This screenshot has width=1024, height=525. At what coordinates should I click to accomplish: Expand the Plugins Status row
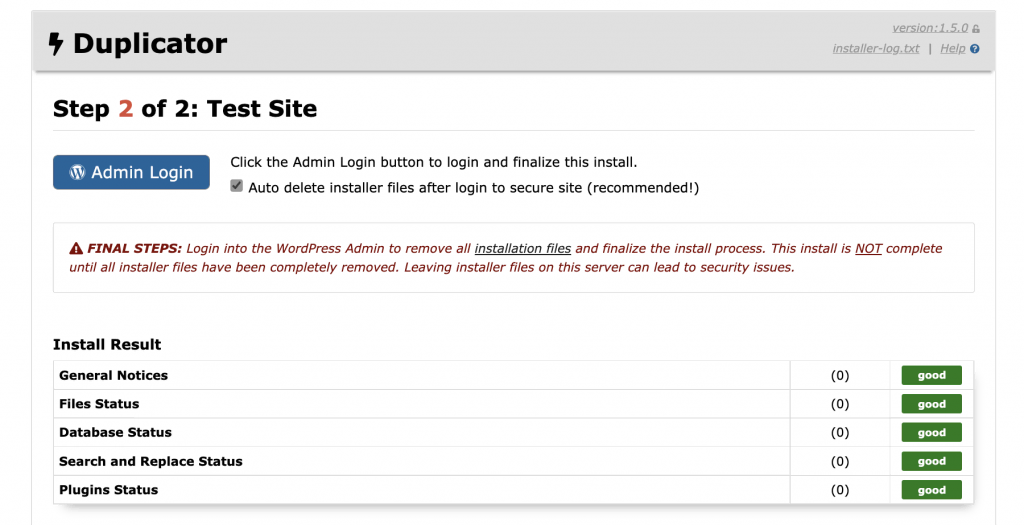pyautogui.click(x=108, y=490)
